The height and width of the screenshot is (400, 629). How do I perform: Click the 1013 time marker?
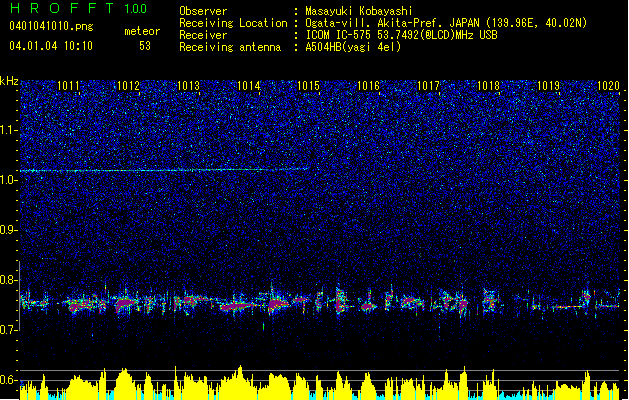[x=188, y=86]
